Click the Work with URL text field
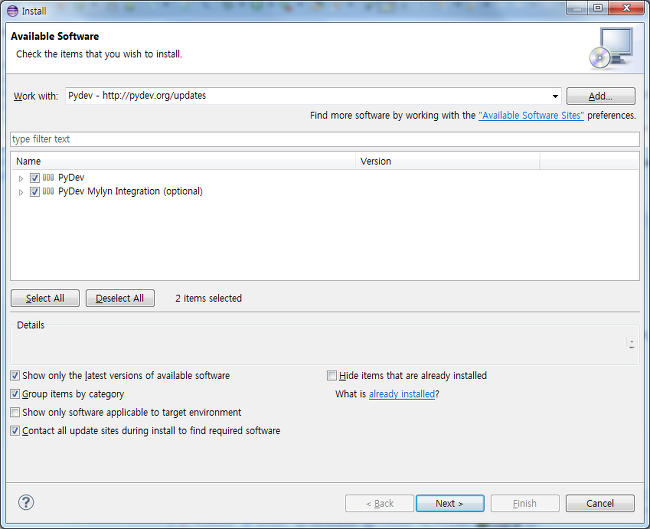Image resolution: width=650 pixels, height=529 pixels. click(308, 96)
